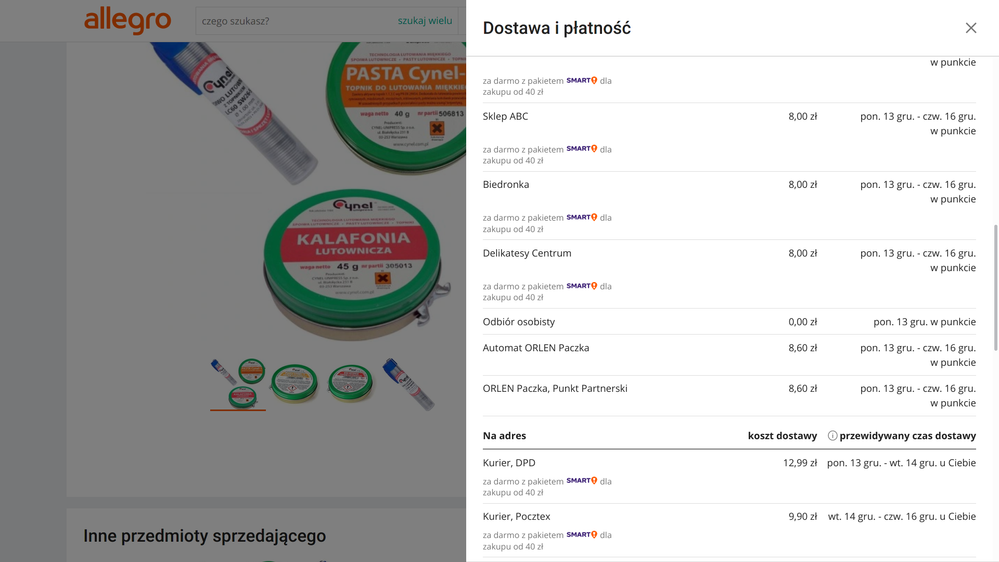Click the 0,00 zł personal pickup price
Image resolution: width=999 pixels, height=562 pixels.
click(x=802, y=322)
